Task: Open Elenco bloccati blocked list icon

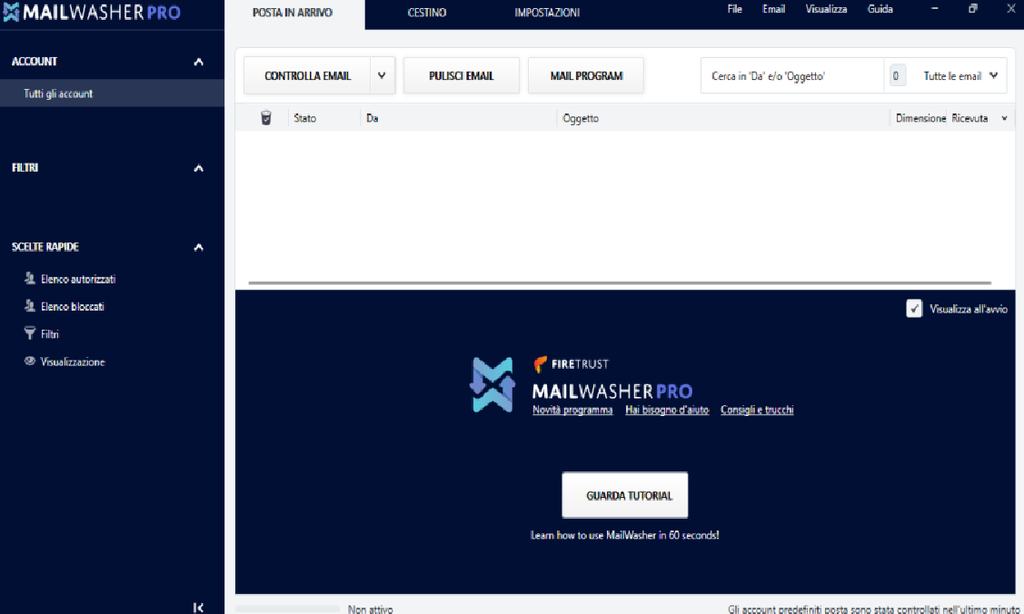Action: (x=29, y=306)
